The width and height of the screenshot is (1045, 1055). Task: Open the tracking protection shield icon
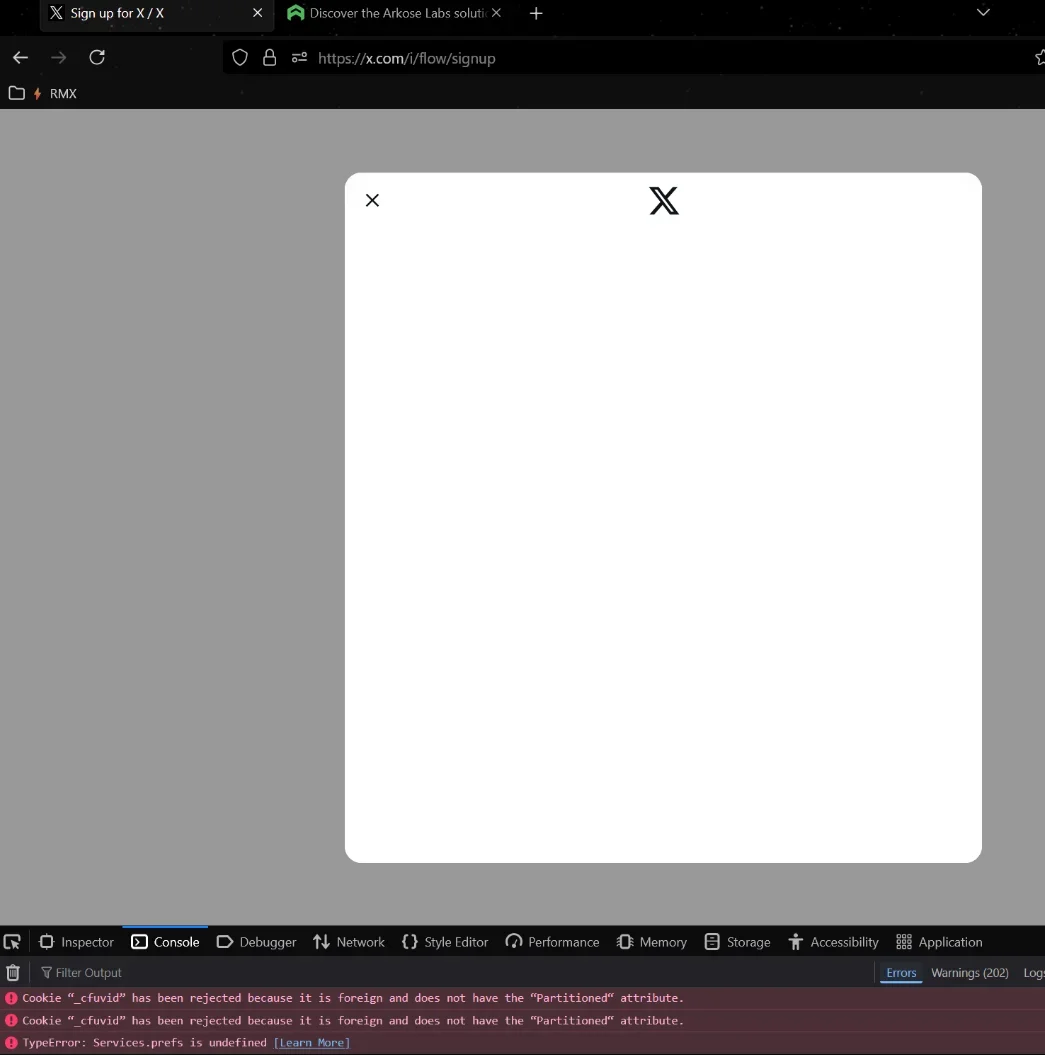pyautogui.click(x=240, y=58)
